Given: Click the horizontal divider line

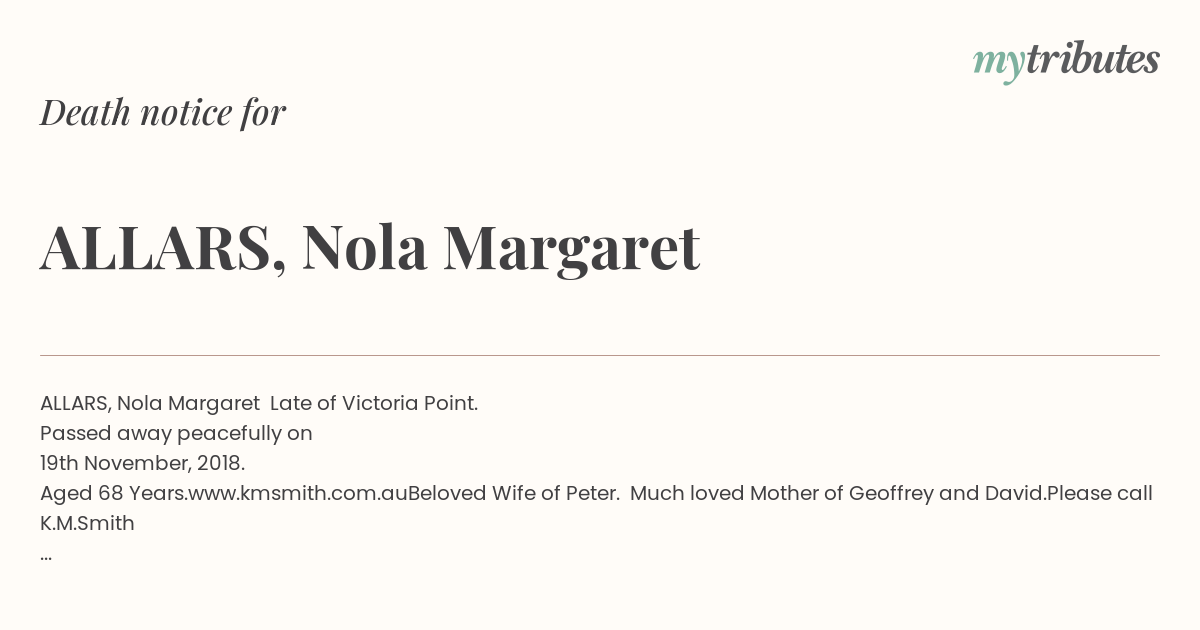Looking at the screenshot, I should tap(600, 355).
